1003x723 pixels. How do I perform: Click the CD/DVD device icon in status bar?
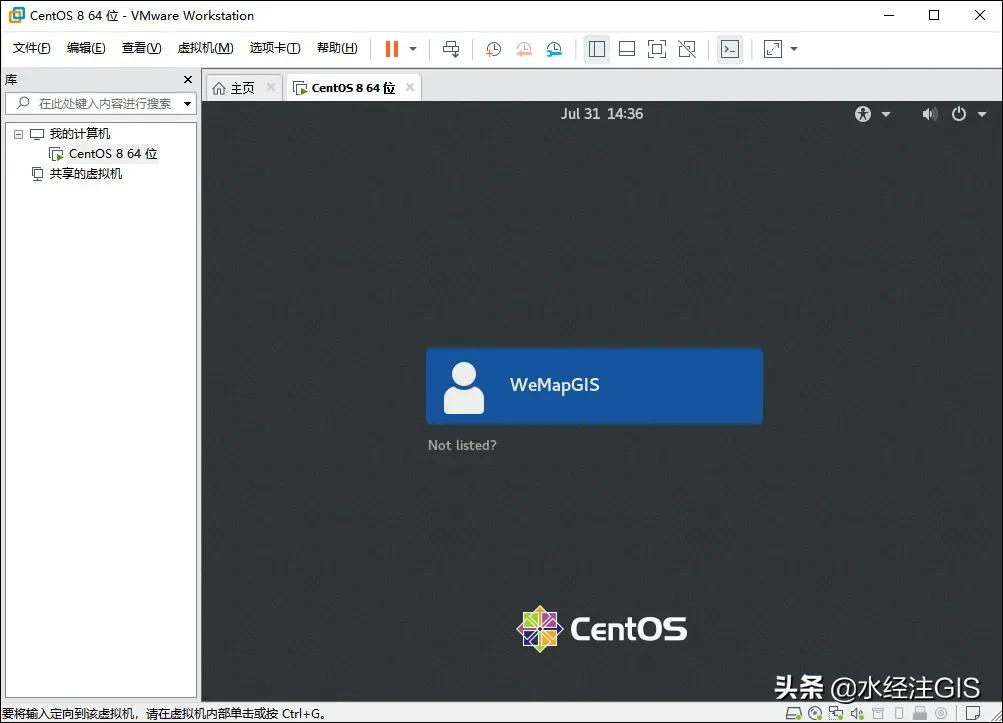pyautogui.click(x=815, y=712)
